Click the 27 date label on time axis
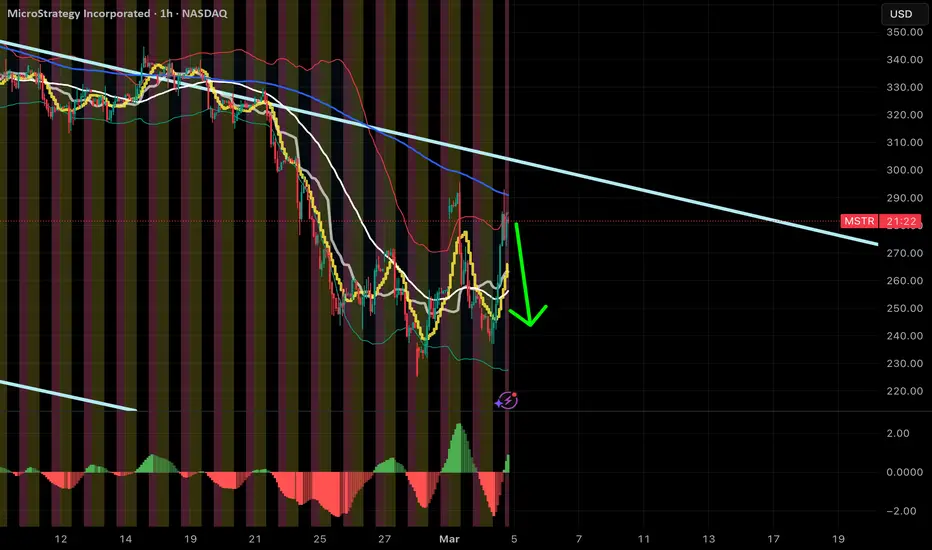Viewport: 932px width, 550px height. [x=385, y=539]
